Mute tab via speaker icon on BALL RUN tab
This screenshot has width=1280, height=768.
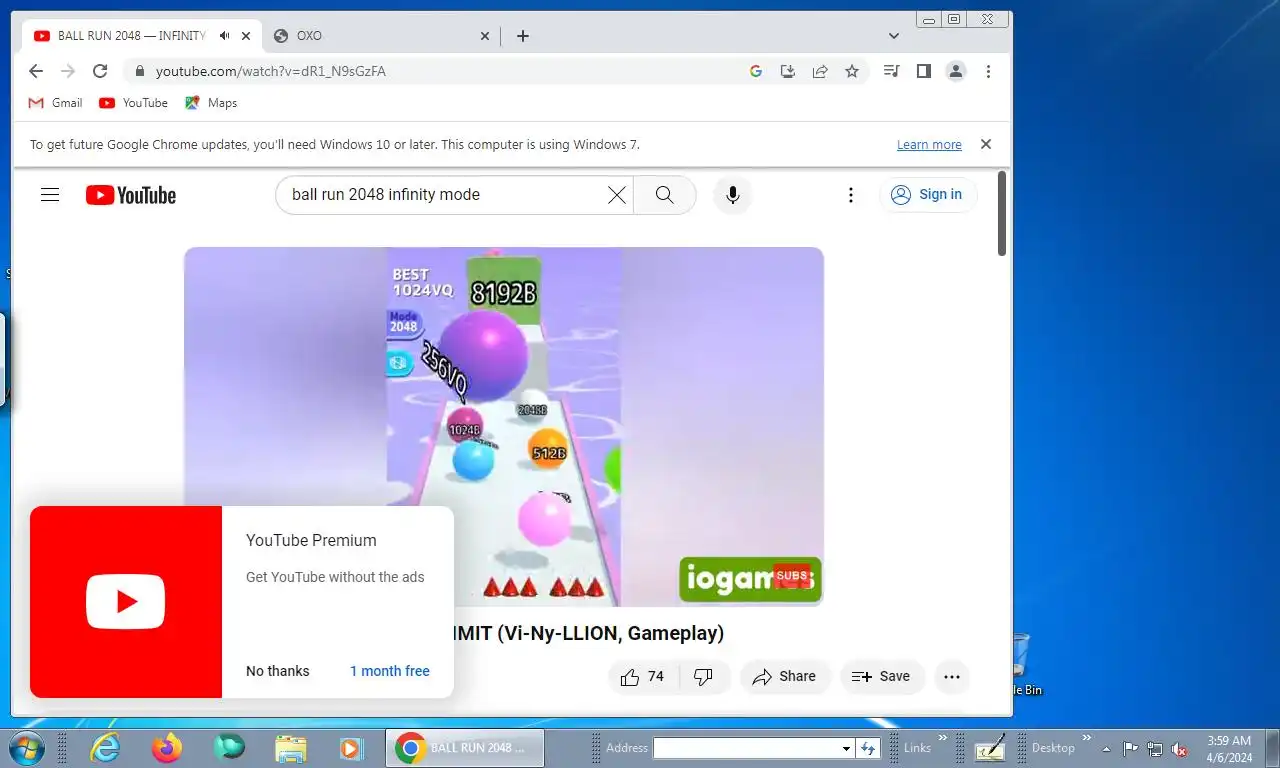[x=224, y=35]
